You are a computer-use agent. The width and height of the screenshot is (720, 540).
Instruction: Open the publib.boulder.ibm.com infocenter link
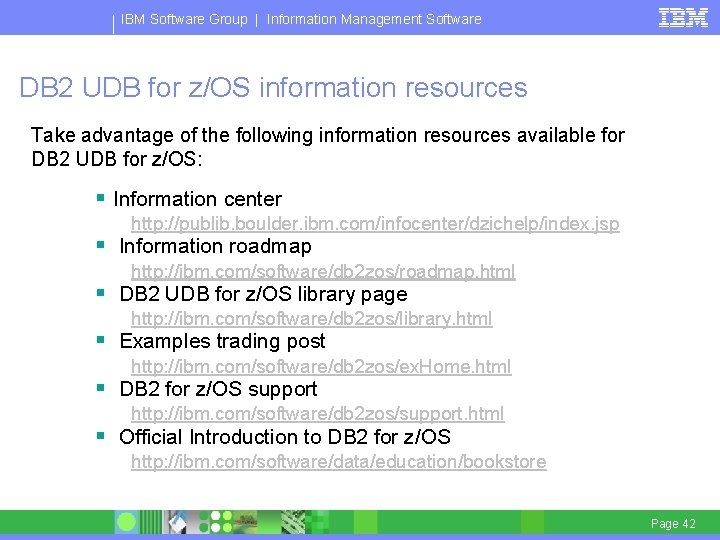[x=375, y=224]
